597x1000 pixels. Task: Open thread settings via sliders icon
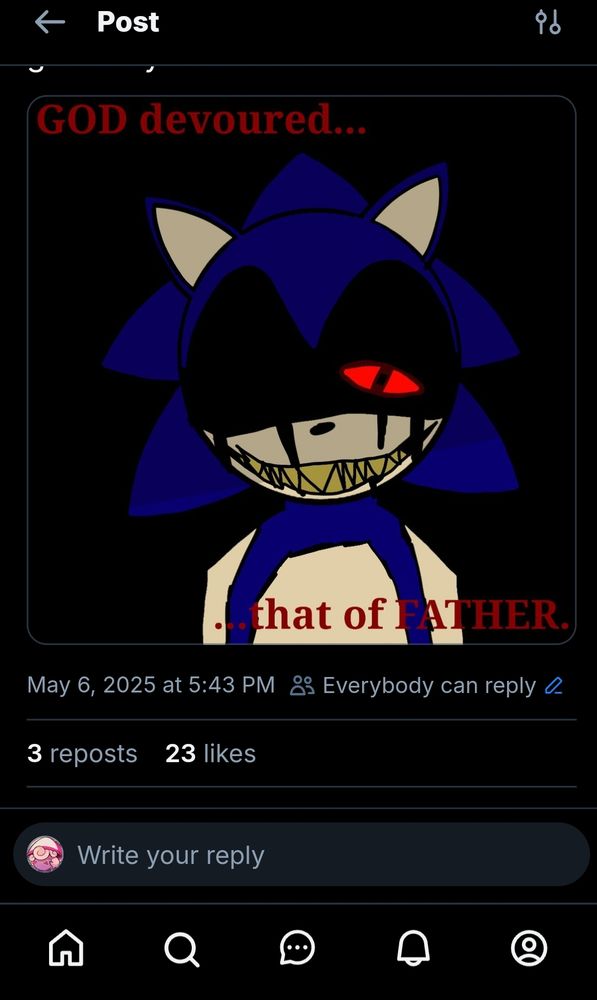(549, 22)
